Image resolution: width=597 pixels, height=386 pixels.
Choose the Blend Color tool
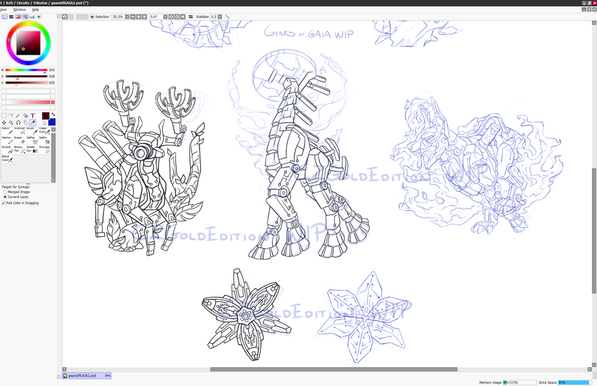7,160
